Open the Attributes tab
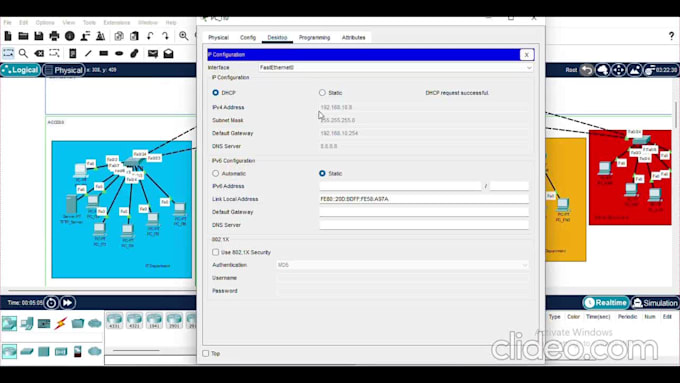Viewport: 680px width, 383px height. coord(353,38)
